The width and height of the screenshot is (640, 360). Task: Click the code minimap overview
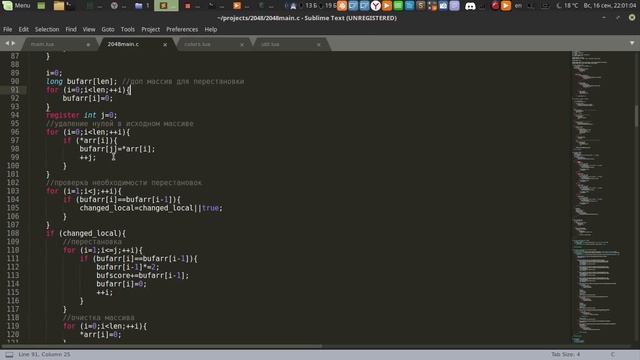(x=601, y=197)
